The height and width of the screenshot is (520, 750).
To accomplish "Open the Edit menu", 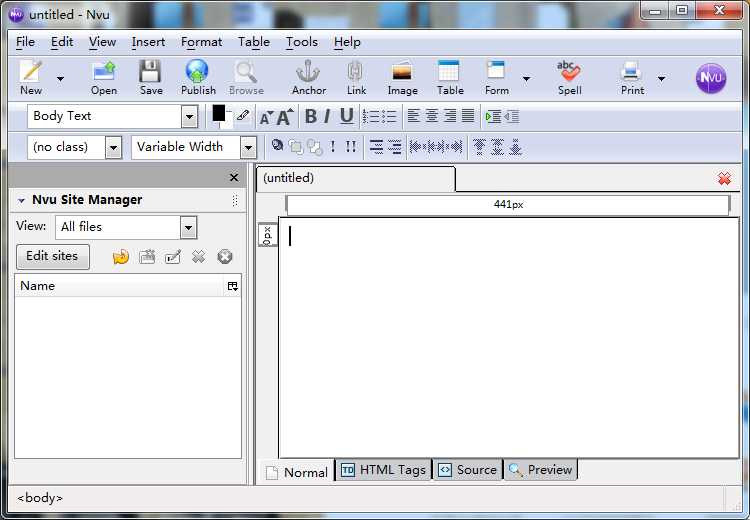I will tap(62, 42).
